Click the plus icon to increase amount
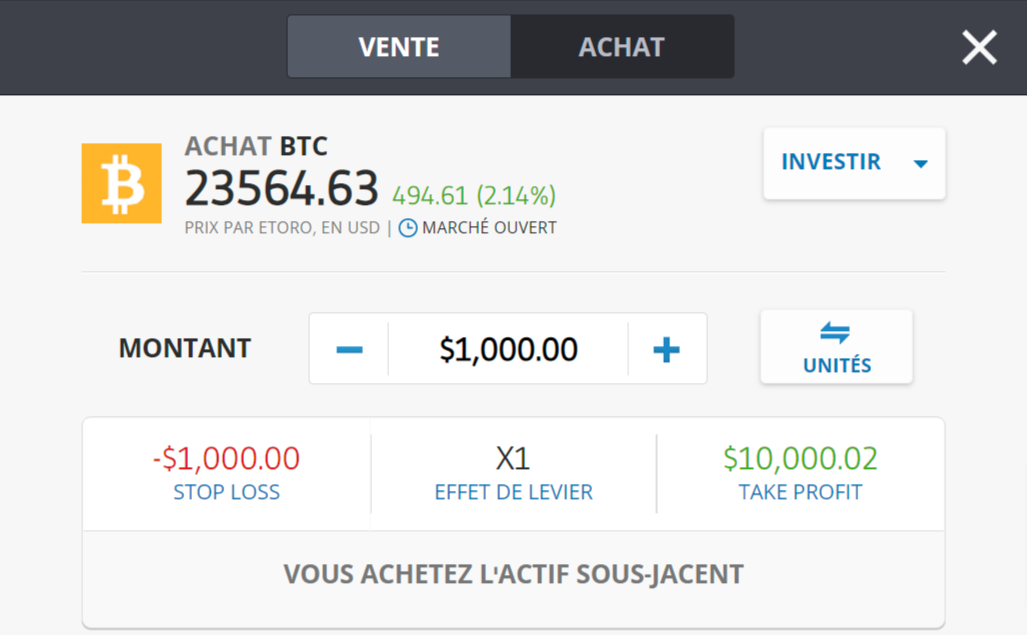1027x635 pixels. click(667, 348)
